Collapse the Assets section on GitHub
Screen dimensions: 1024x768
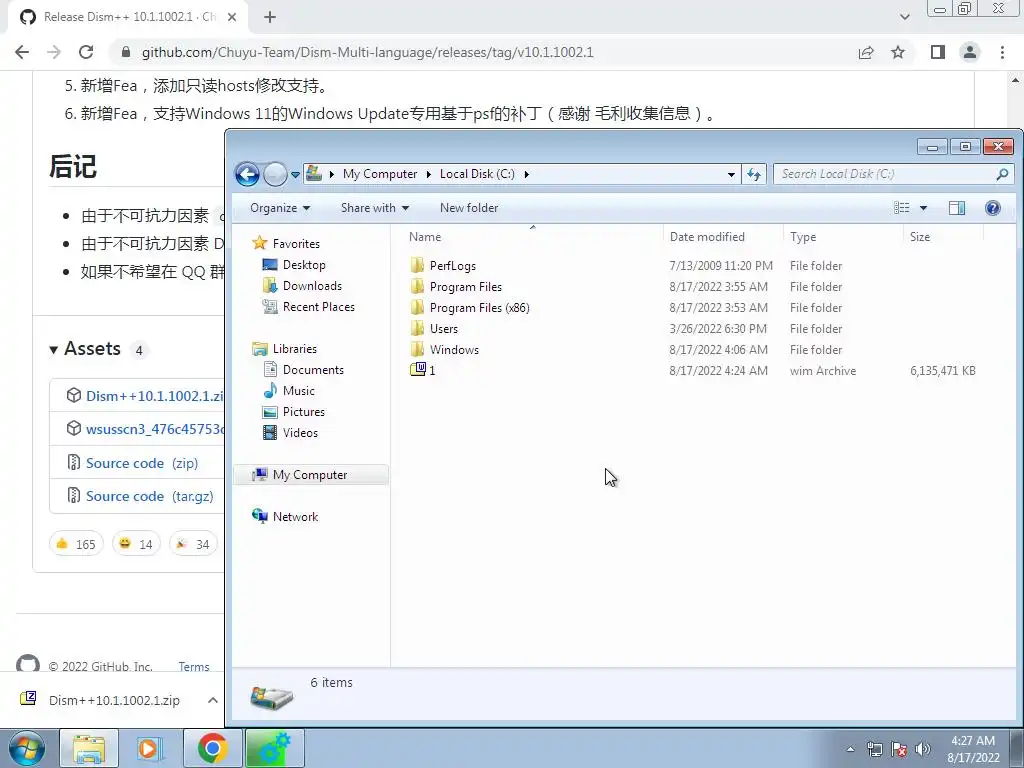click(86, 349)
